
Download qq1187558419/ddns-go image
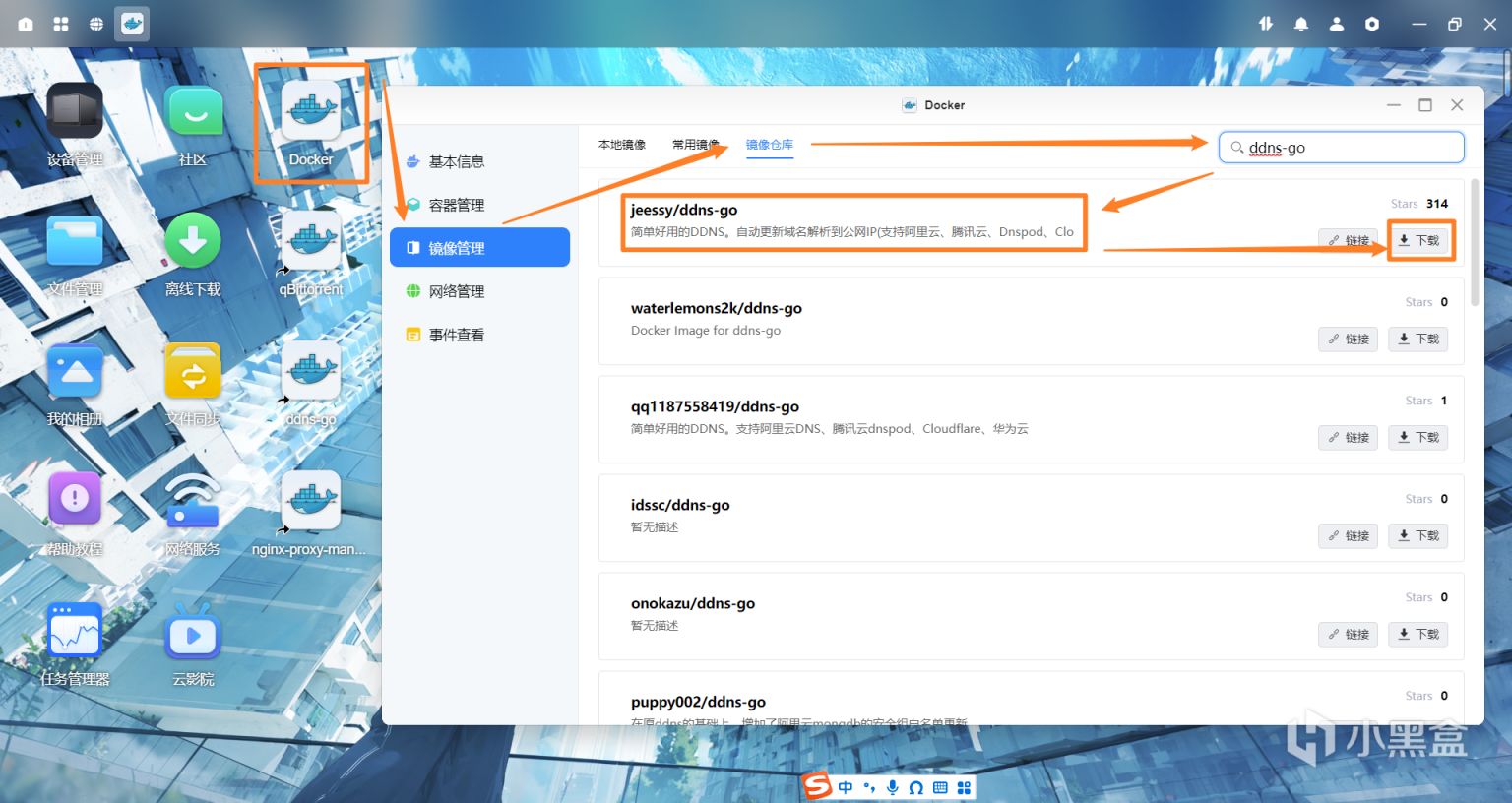(1418, 437)
